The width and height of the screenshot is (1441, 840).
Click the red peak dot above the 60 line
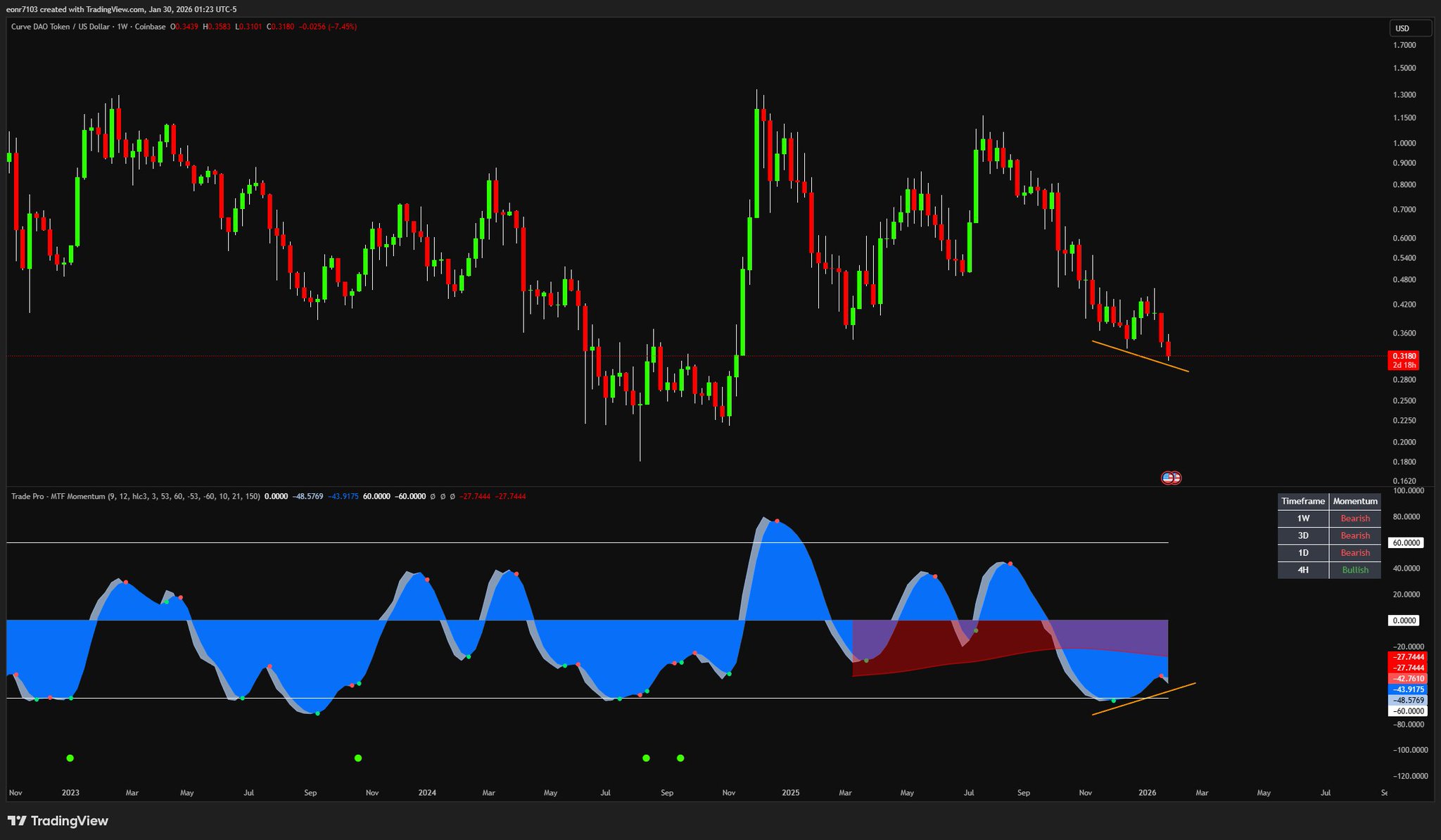tap(777, 521)
